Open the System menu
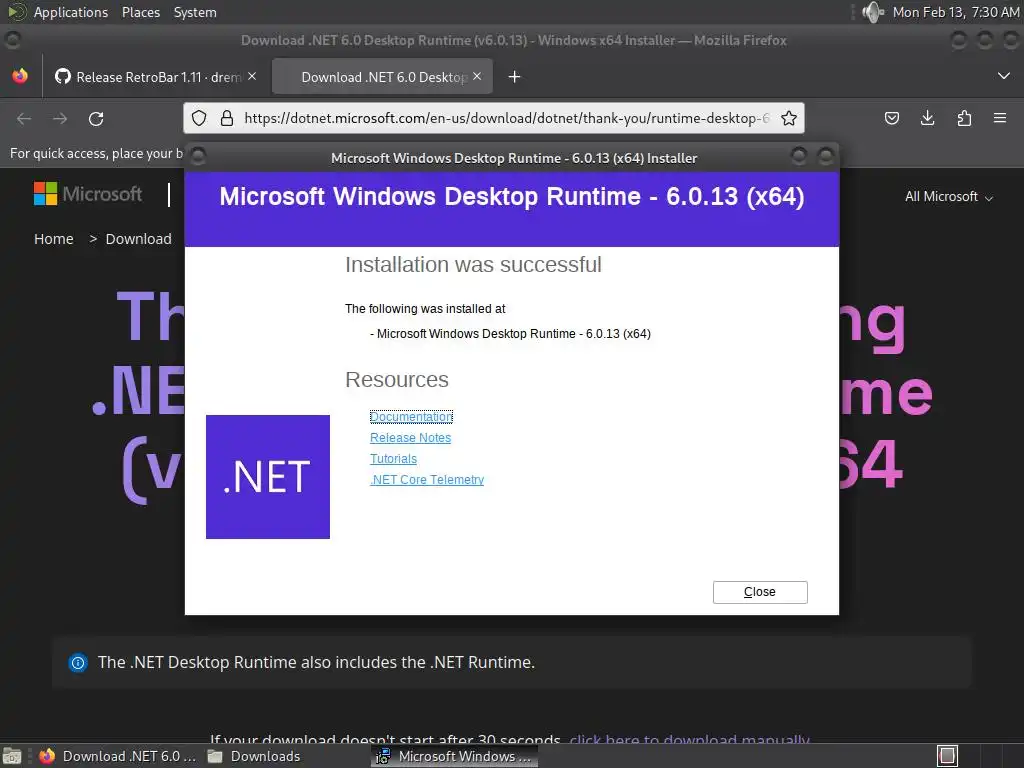 pos(195,12)
